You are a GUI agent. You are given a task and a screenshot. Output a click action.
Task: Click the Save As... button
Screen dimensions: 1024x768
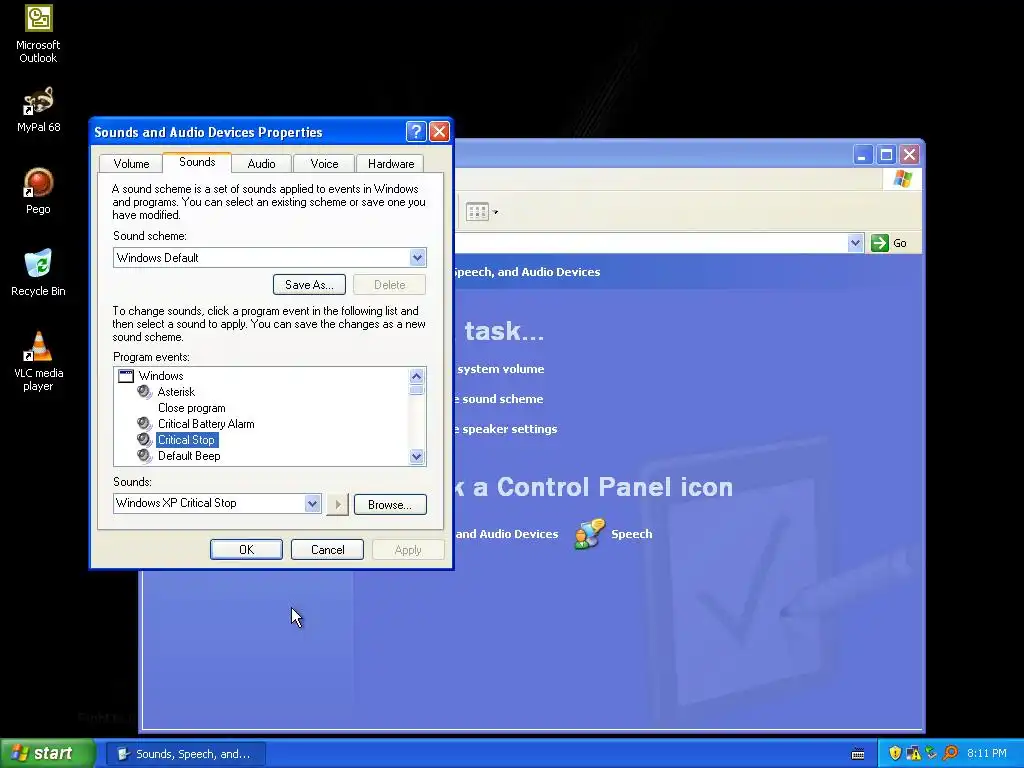(309, 285)
